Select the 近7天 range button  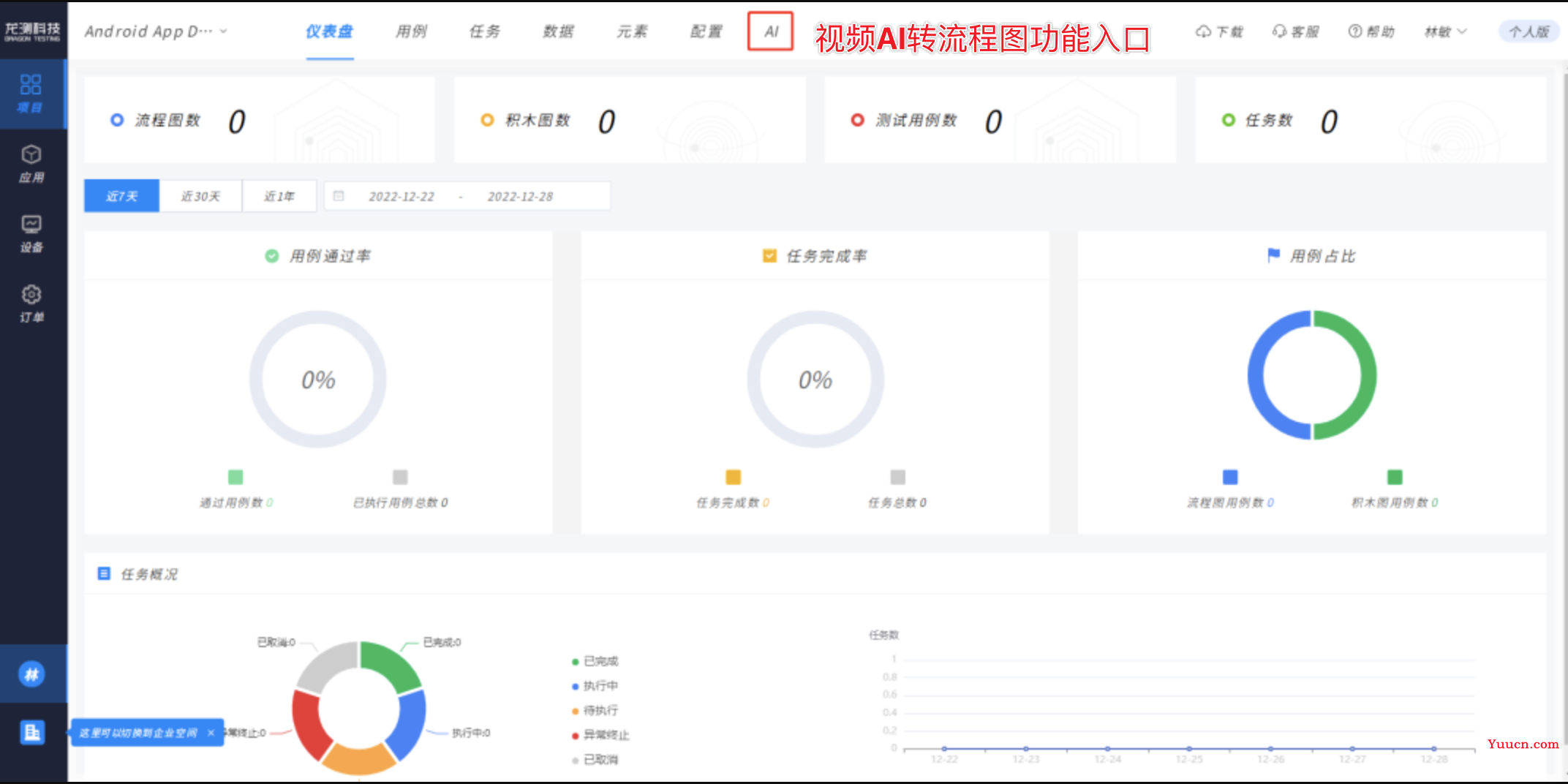(x=121, y=196)
